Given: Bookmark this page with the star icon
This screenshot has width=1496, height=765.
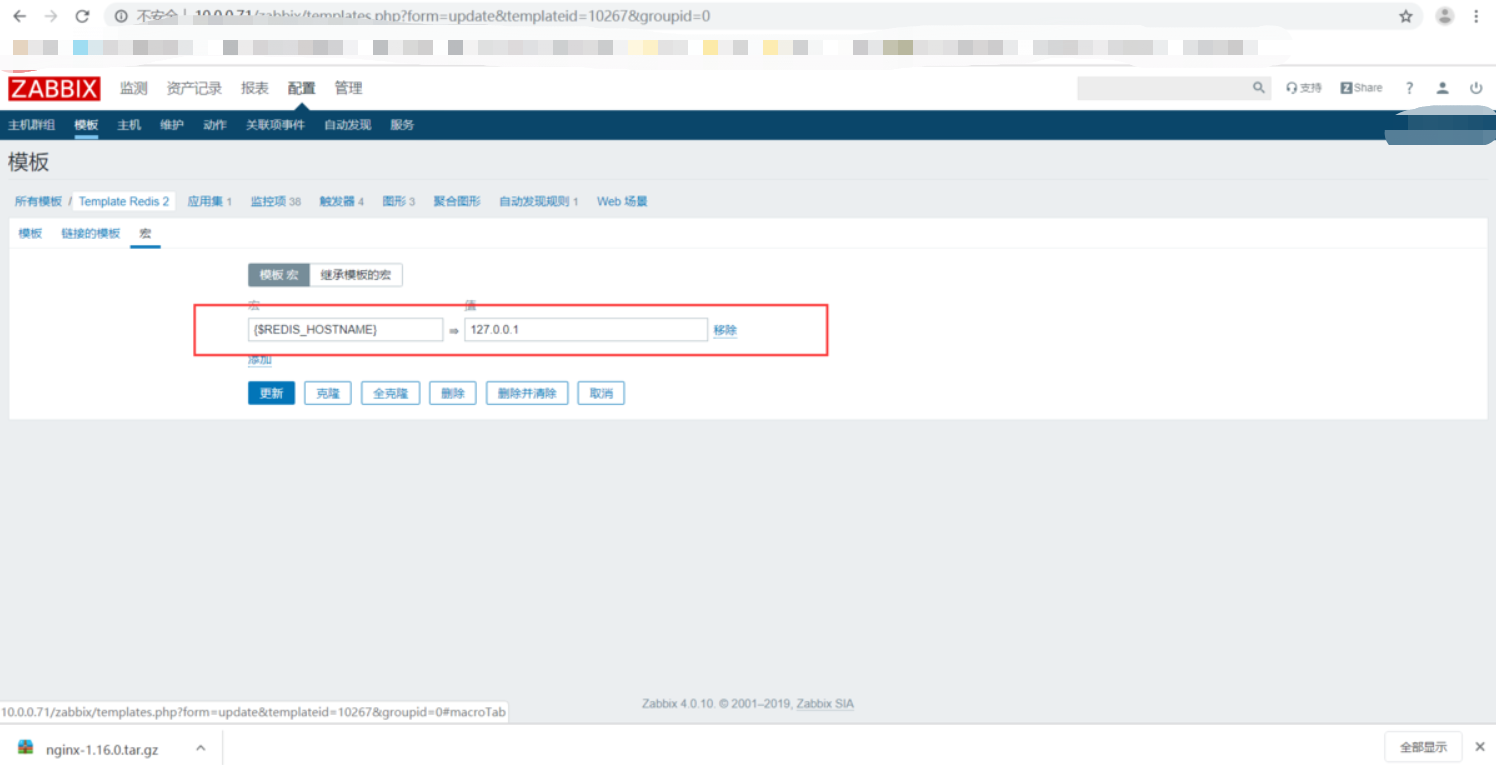Looking at the screenshot, I should [1405, 17].
